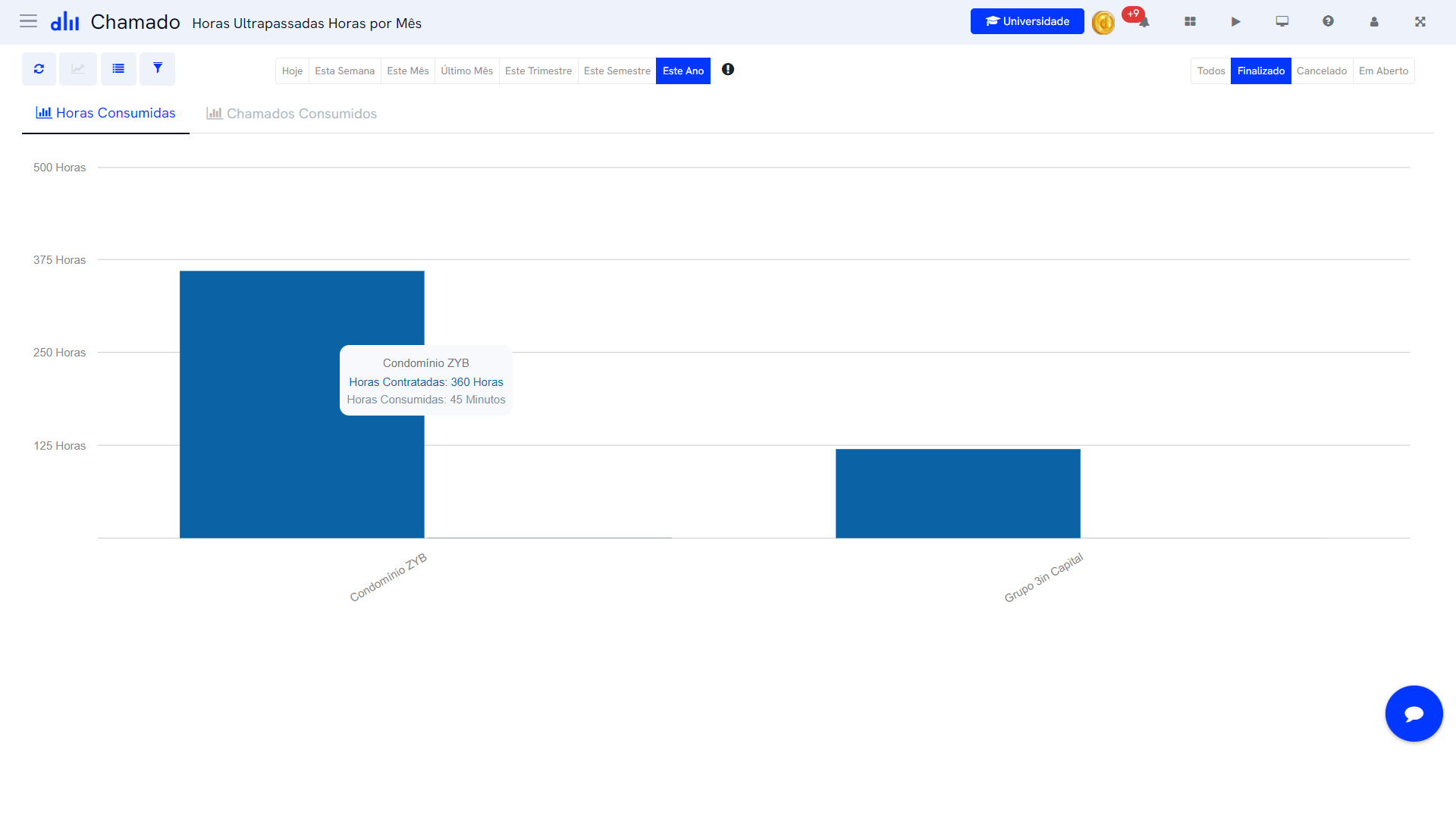1456x819 pixels.
Task: Click the play tutorial icon
Action: (x=1236, y=22)
